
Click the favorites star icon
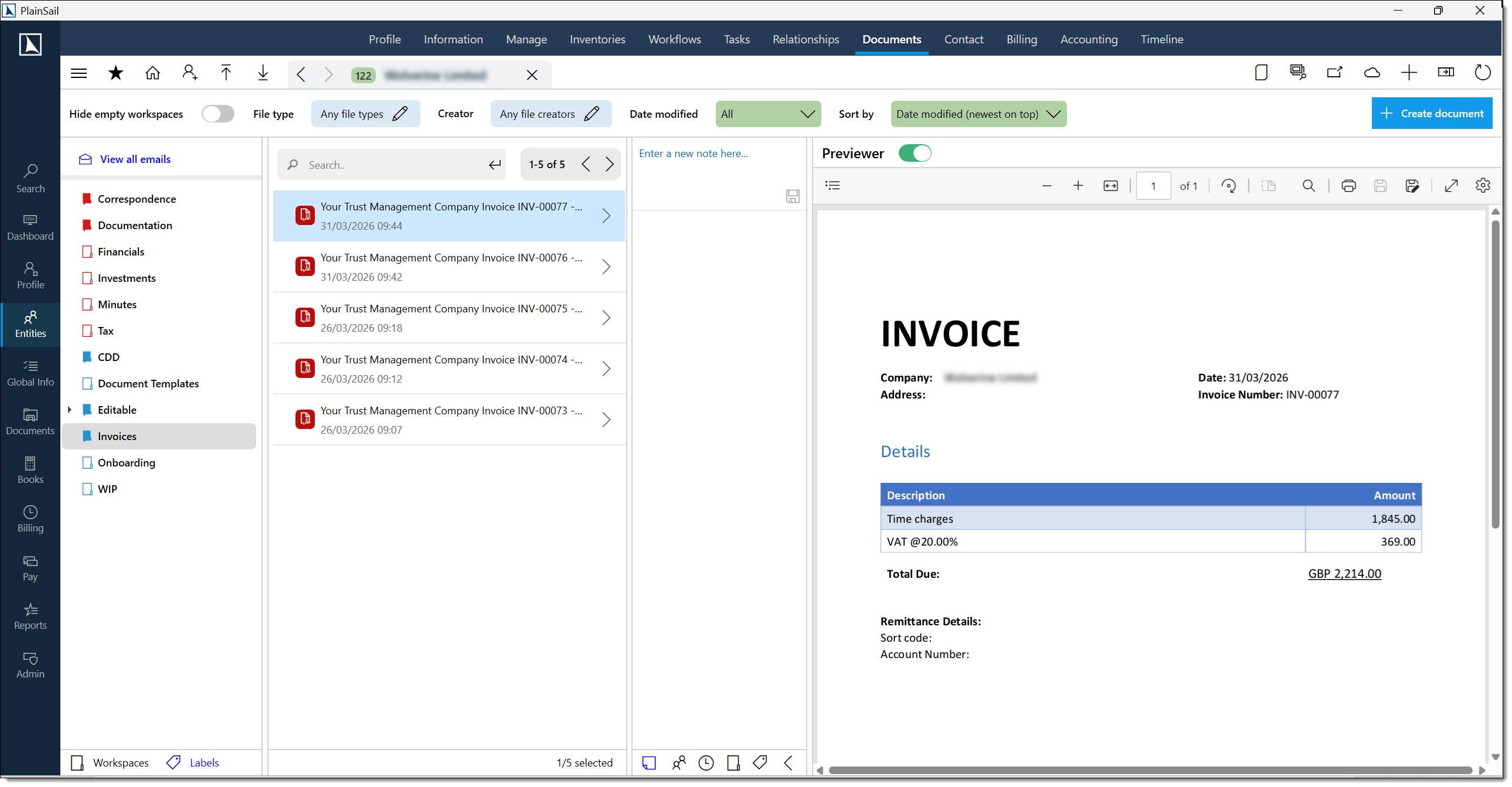tap(115, 73)
